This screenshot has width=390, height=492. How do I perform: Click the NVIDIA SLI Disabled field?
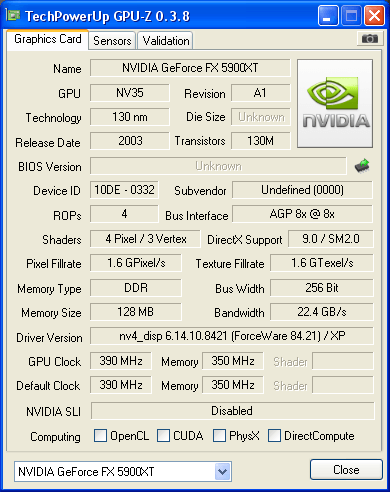pos(232,411)
